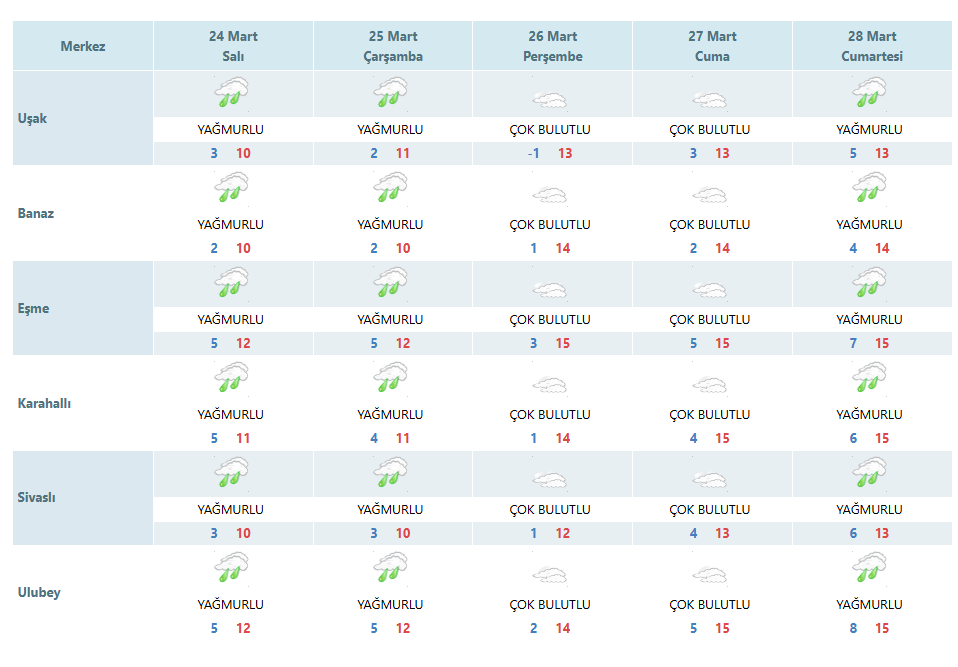
Task: Click Uşak rainy icon for 24 Mart
Action: (x=231, y=92)
